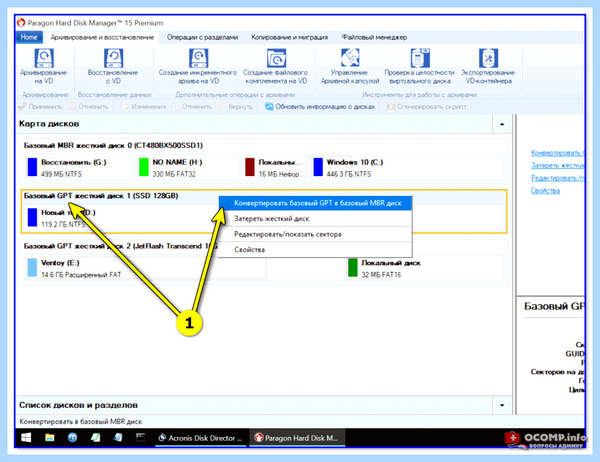The width and height of the screenshot is (600, 462).
Task: Select the Восстановить (G:) partition
Action: point(79,168)
